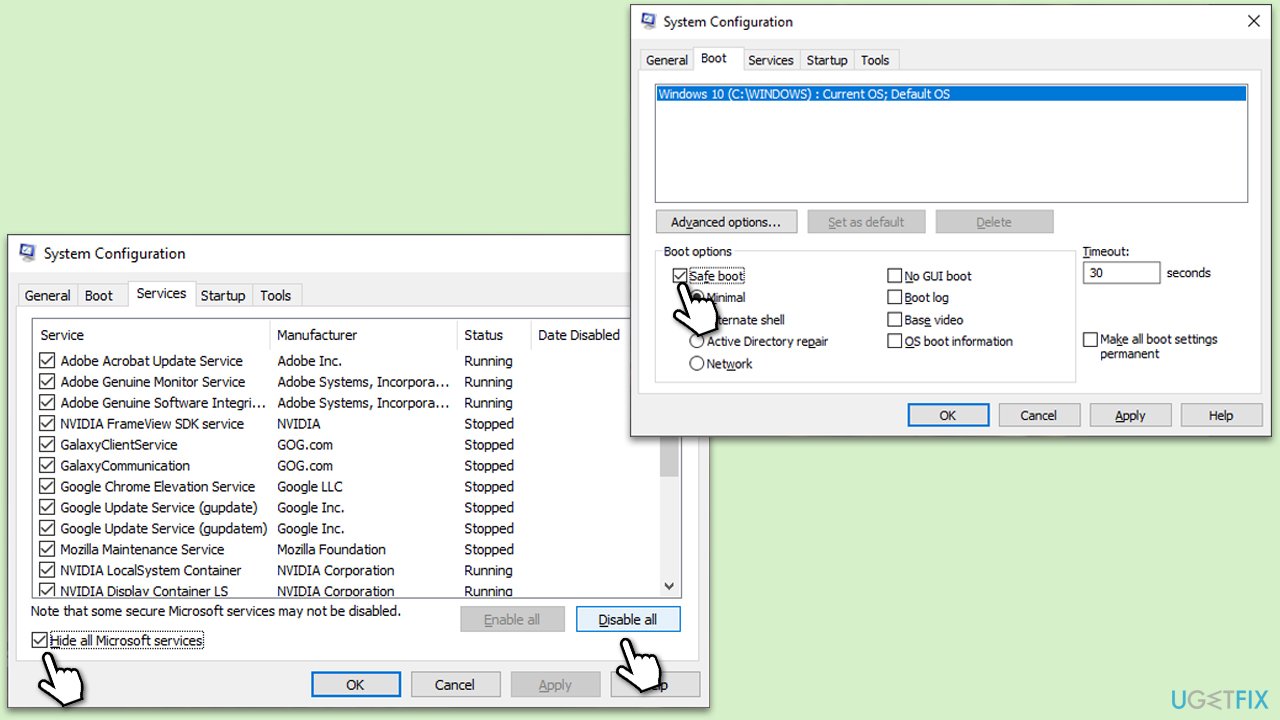The width and height of the screenshot is (1280, 720).
Task: Uncheck Google Update Service (gupdatem)
Action: tap(47, 529)
